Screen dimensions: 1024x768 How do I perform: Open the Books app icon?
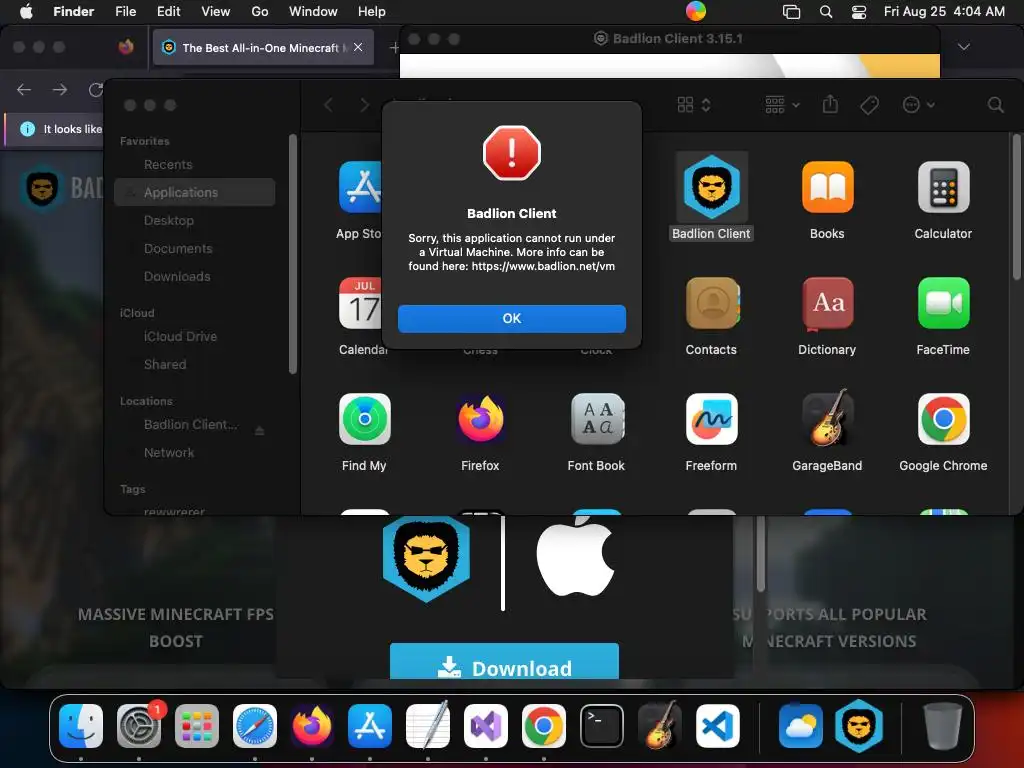(x=827, y=187)
